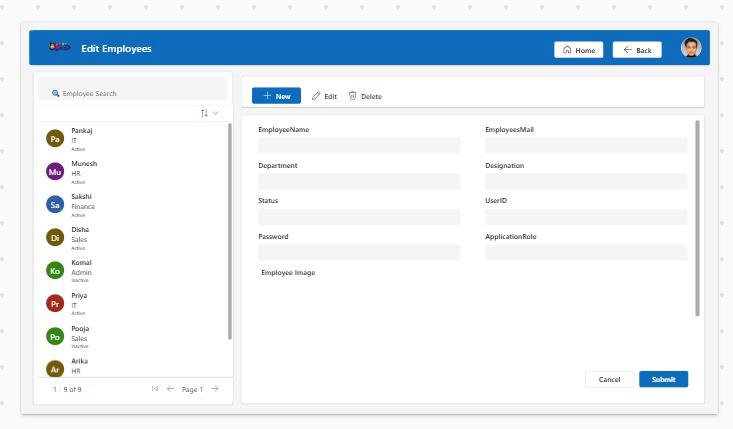Image resolution: width=733 pixels, height=429 pixels.
Task: Add a New employee
Action: [276, 96]
